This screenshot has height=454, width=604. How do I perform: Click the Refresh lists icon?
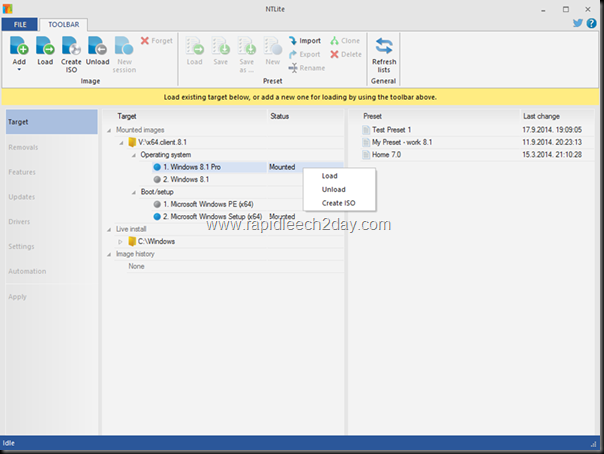[384, 46]
